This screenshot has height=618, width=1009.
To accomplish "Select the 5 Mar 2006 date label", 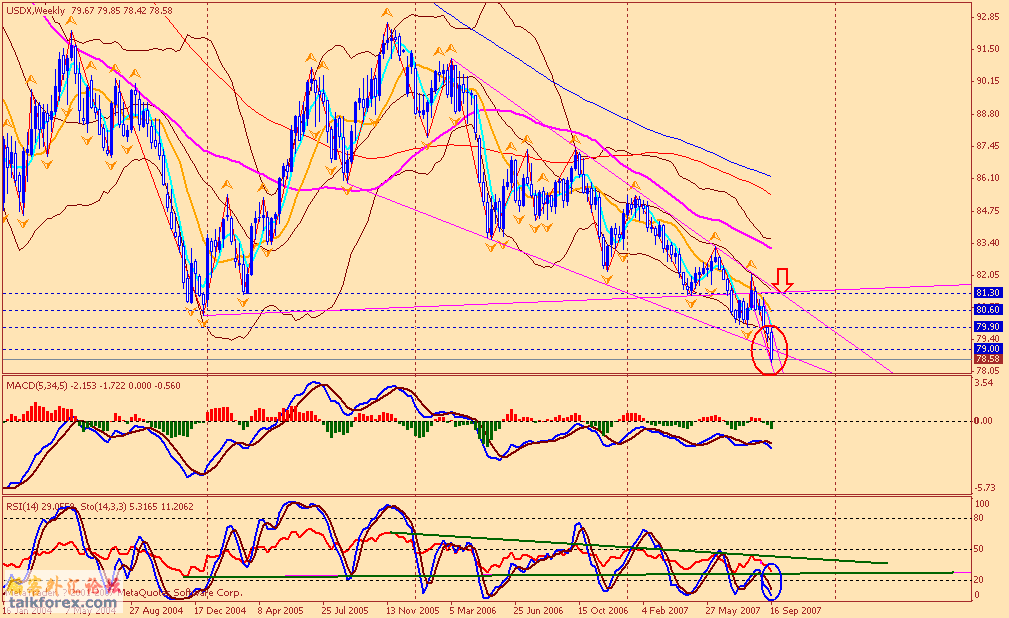I will tap(473, 610).
